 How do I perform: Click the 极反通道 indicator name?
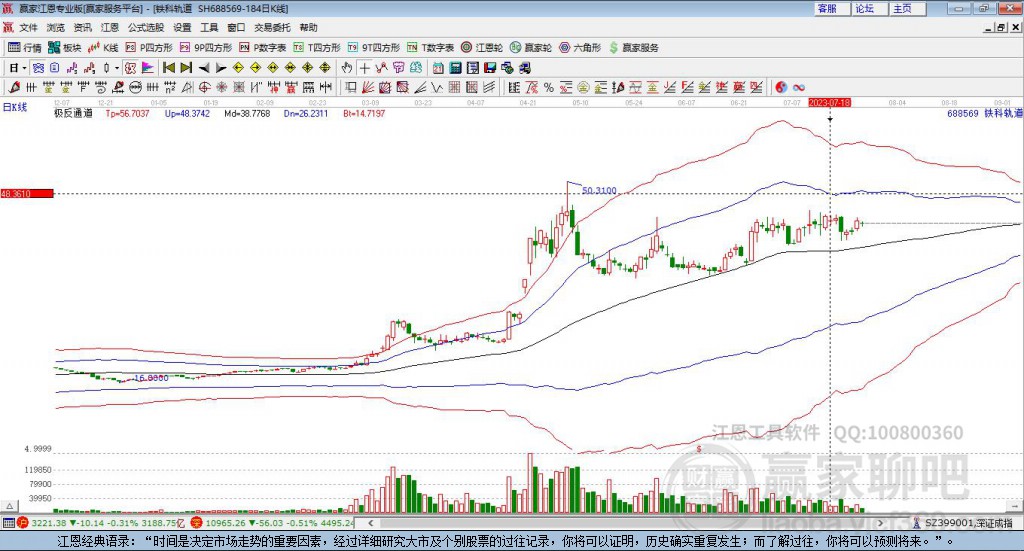73,114
